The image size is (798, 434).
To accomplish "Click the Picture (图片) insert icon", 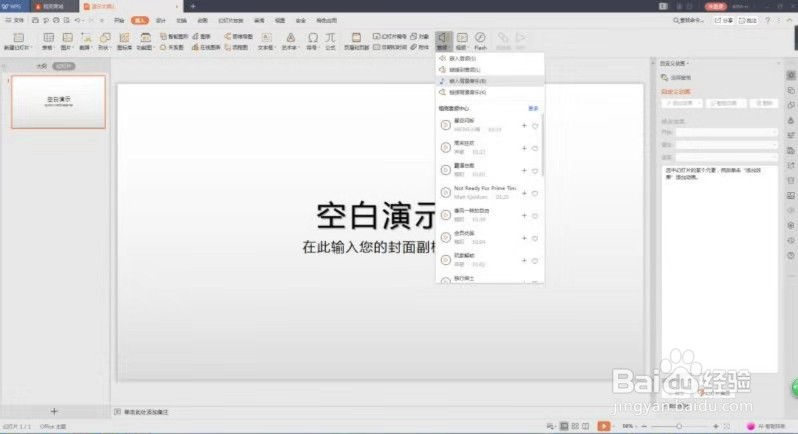I will point(67,40).
